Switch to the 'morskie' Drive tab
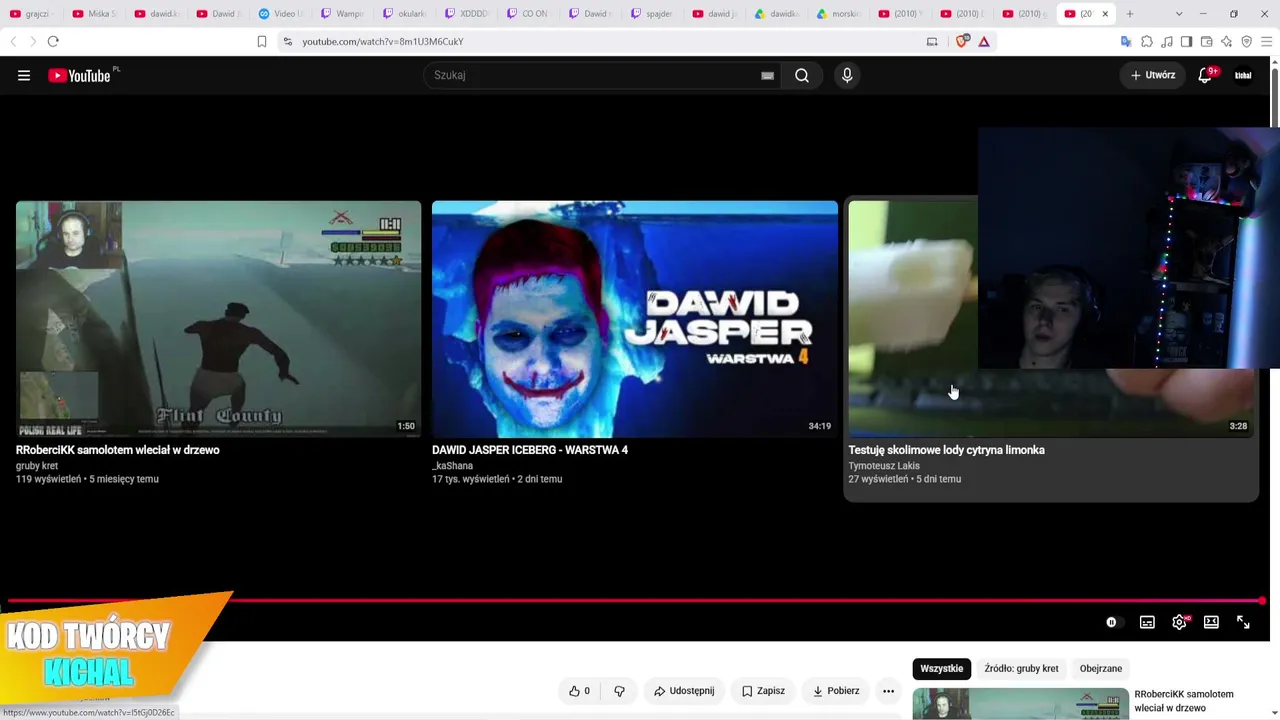Image resolution: width=1280 pixels, height=720 pixels. (x=839, y=14)
